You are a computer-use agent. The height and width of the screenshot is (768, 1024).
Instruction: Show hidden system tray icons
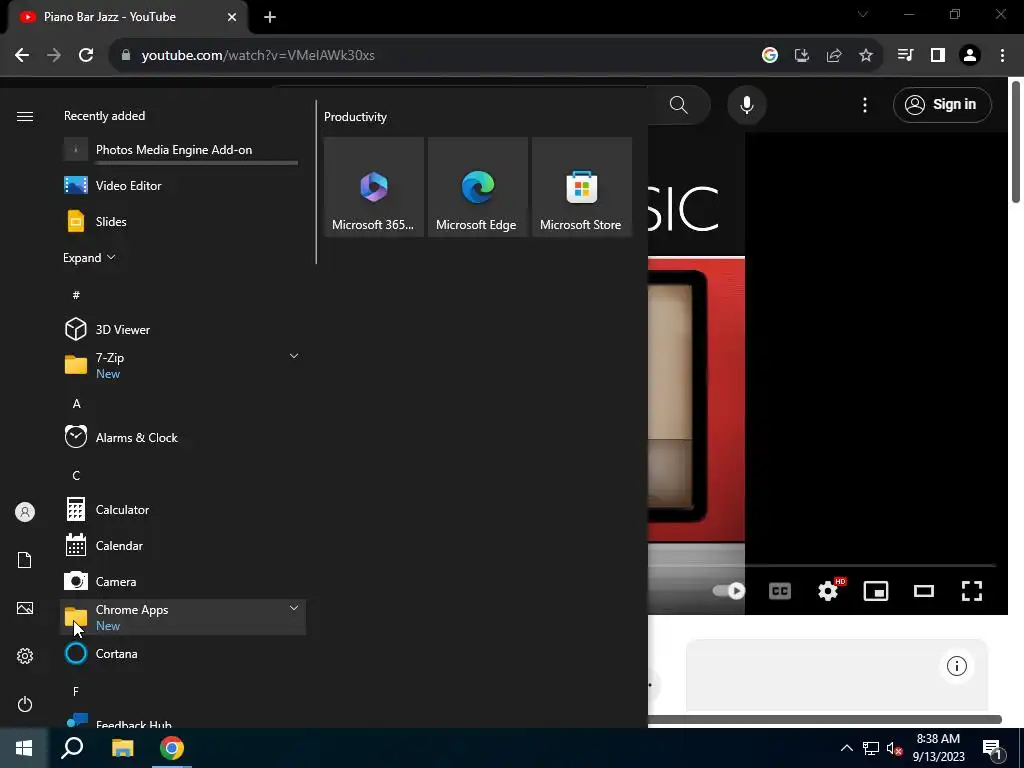click(846, 748)
